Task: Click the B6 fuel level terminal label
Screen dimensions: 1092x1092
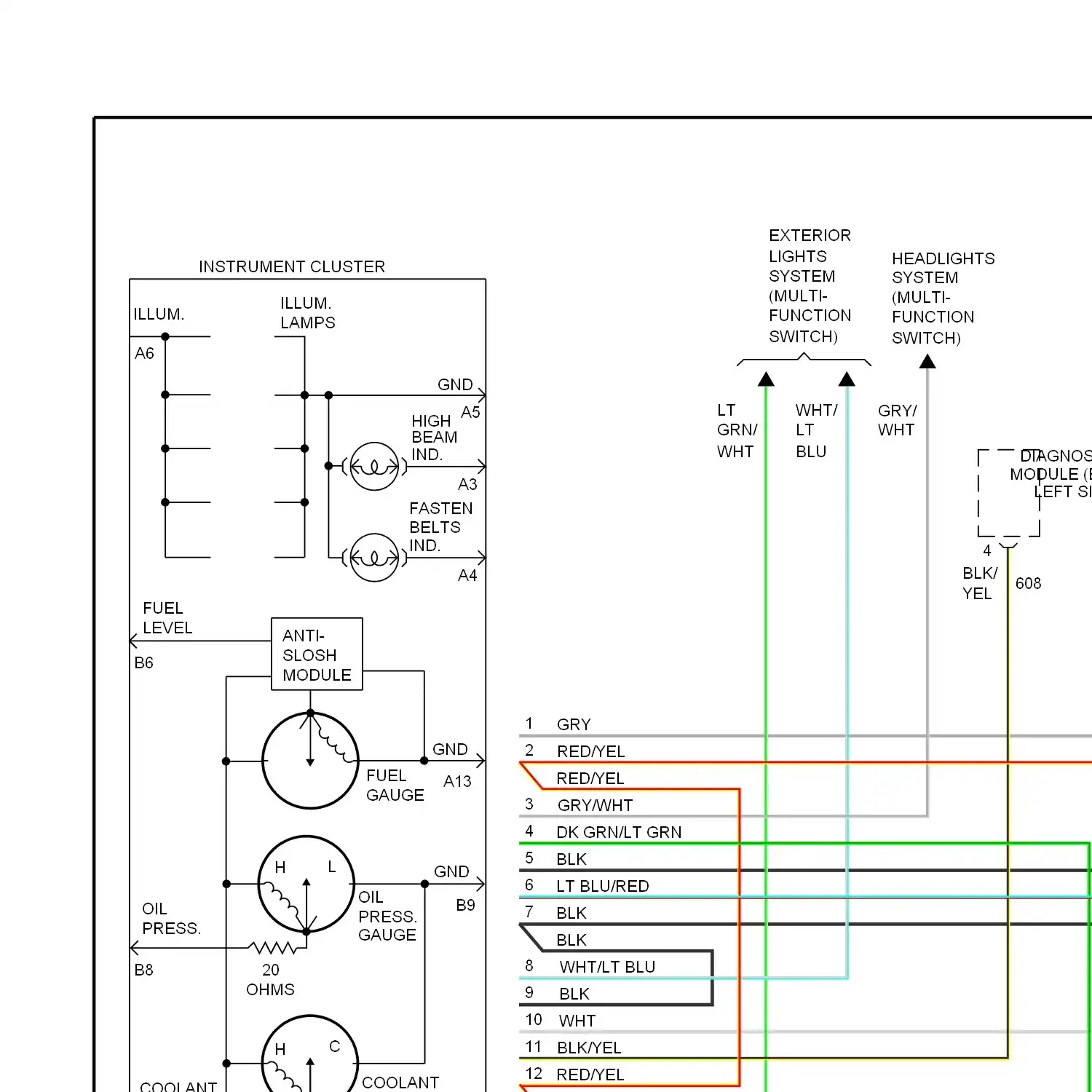Action: (143, 663)
